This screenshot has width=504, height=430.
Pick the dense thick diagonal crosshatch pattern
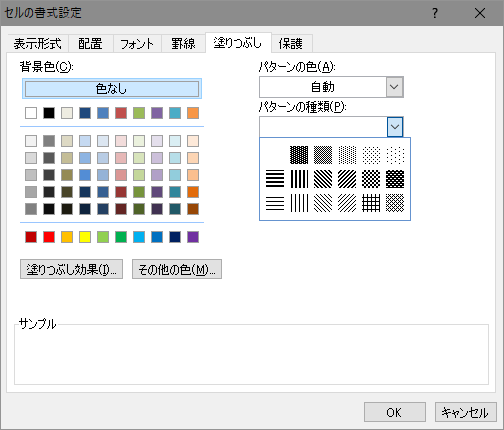(x=395, y=179)
